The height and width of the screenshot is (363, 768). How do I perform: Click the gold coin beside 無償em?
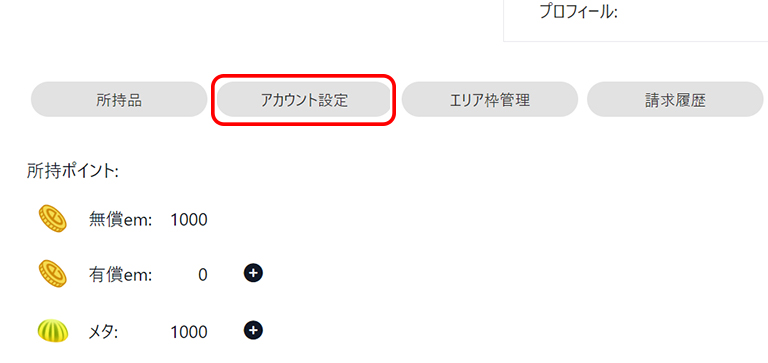[x=52, y=218]
